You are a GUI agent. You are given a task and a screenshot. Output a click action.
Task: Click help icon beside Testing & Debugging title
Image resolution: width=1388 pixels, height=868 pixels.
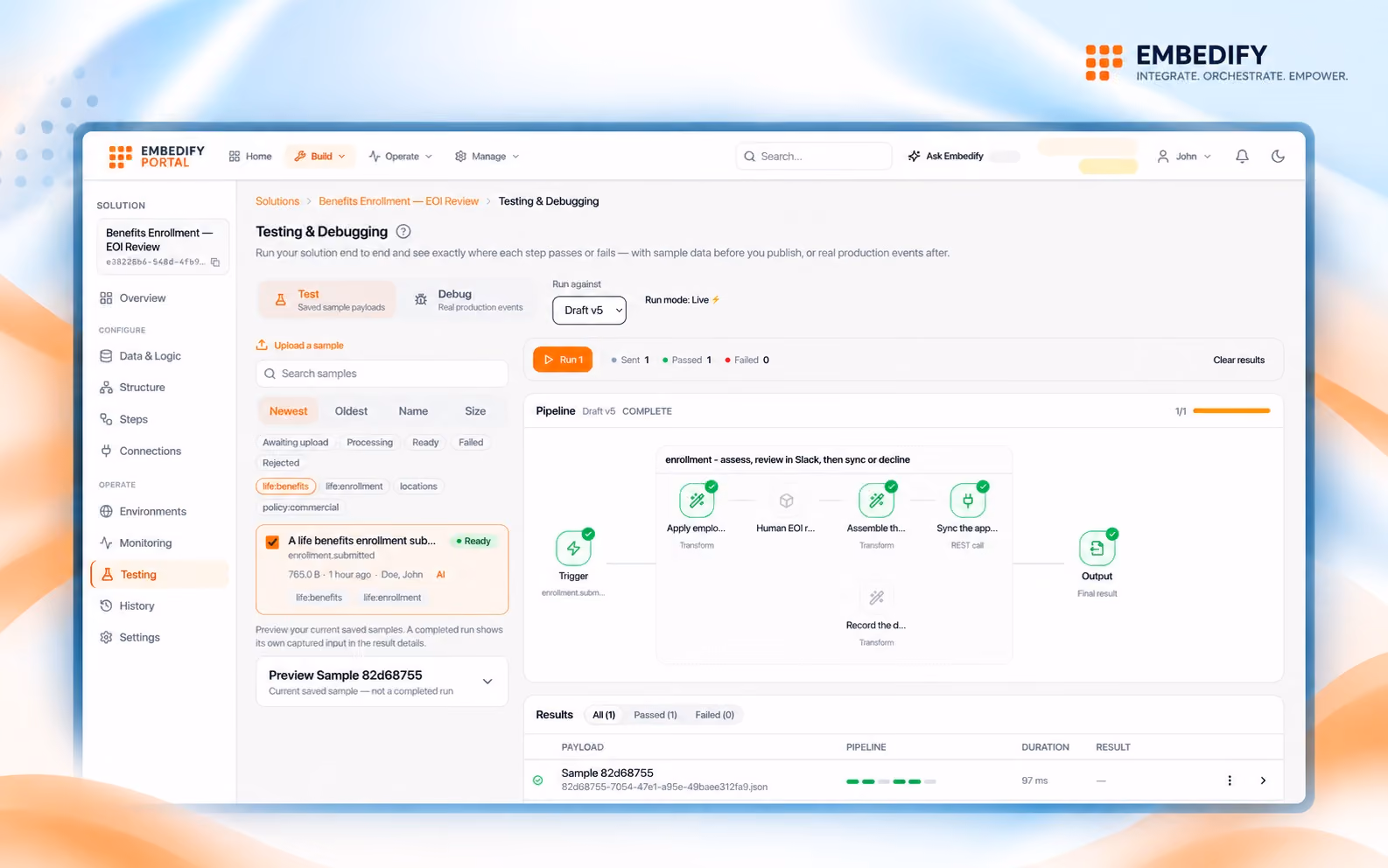pos(403,232)
